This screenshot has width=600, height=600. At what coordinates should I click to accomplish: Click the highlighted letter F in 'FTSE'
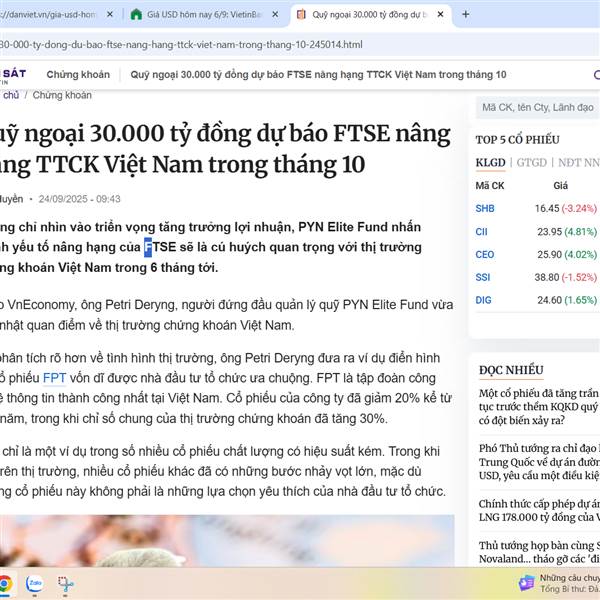coord(148,247)
